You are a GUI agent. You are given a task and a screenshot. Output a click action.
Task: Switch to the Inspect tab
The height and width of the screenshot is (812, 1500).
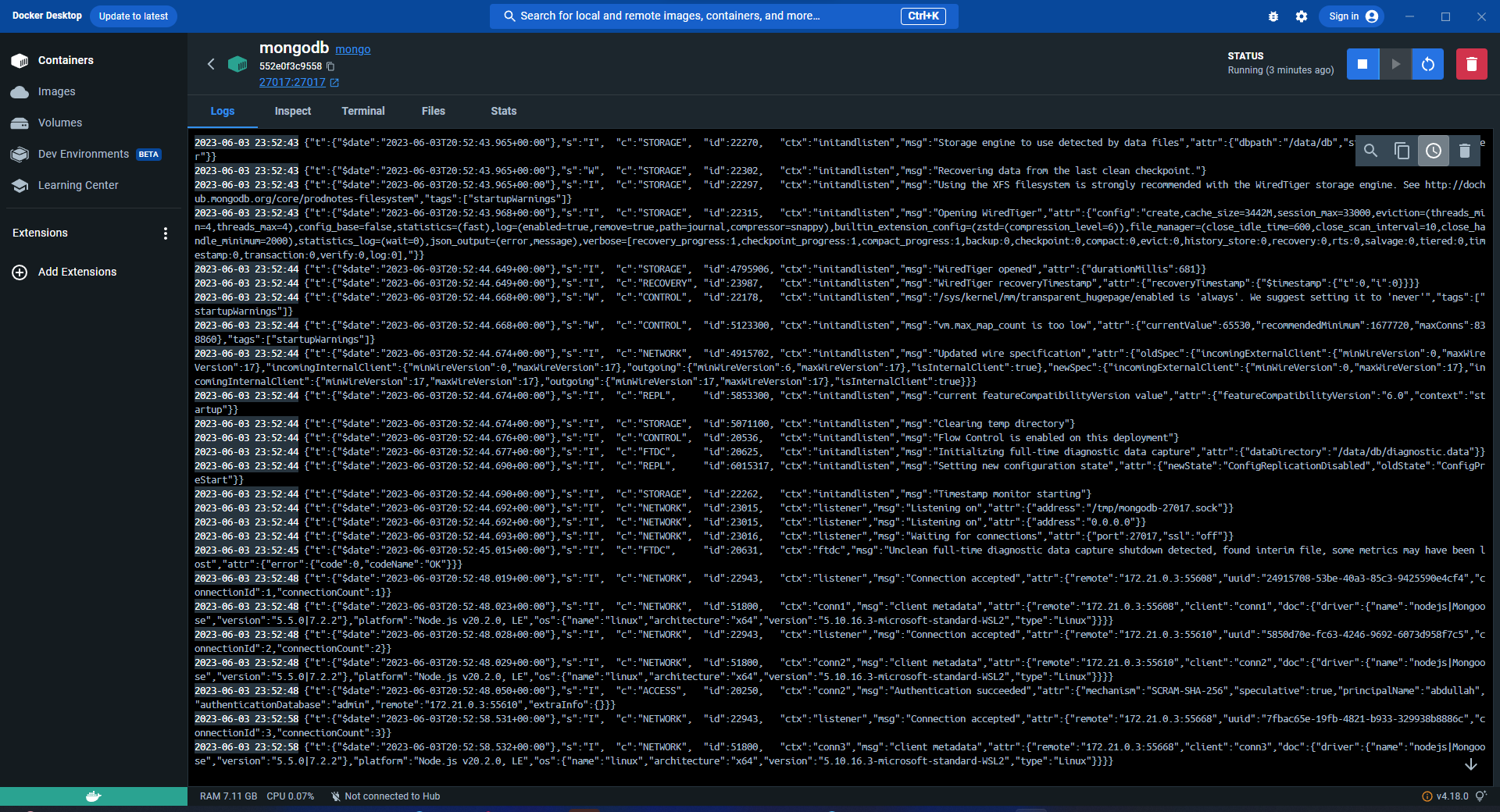293,111
